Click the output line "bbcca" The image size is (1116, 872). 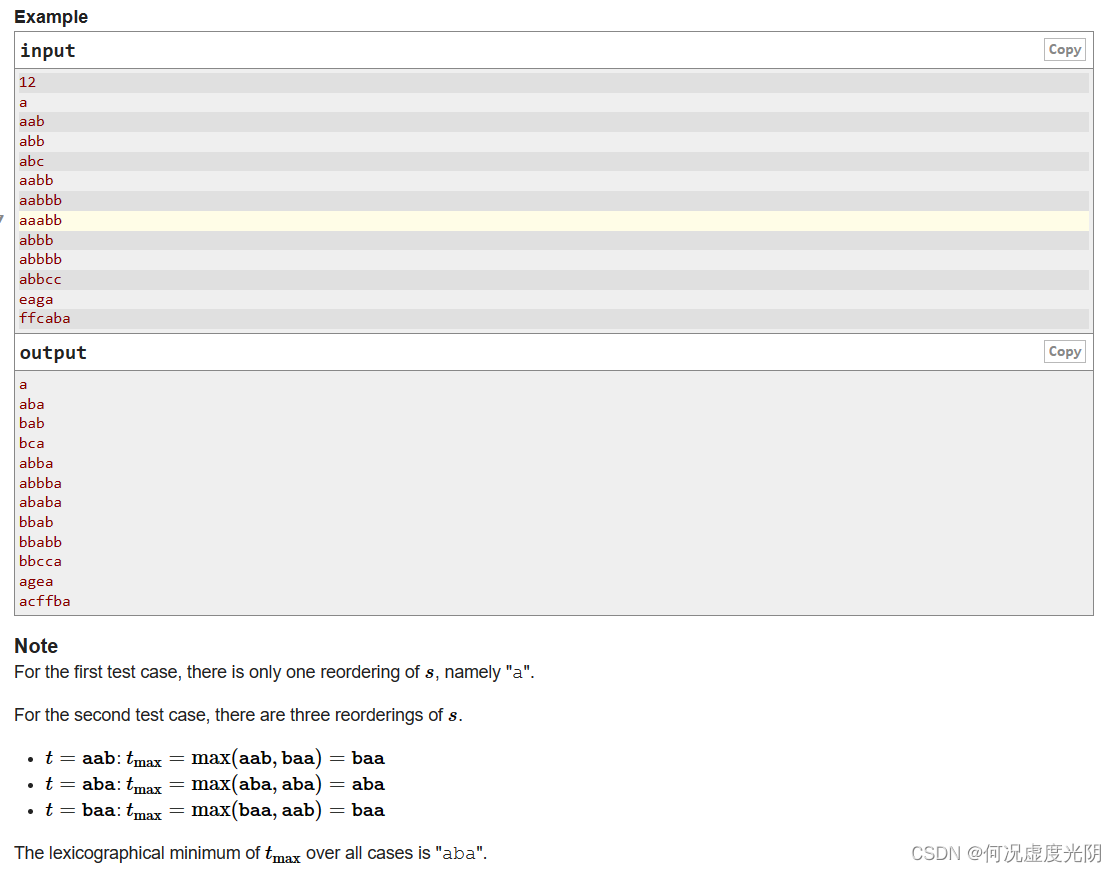tap(40, 561)
